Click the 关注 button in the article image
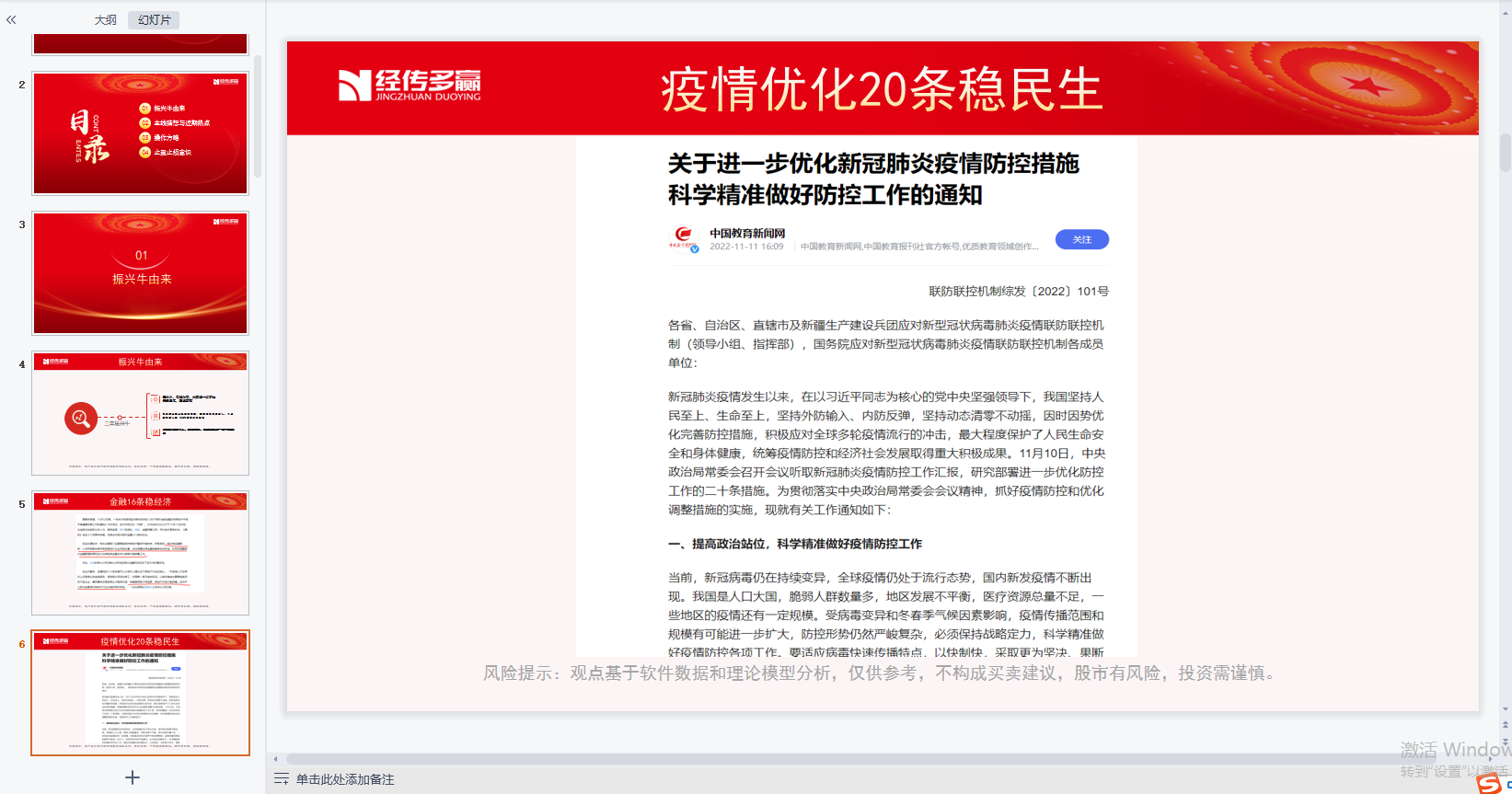Screen dimensions: 1512x794 (x=1081, y=239)
